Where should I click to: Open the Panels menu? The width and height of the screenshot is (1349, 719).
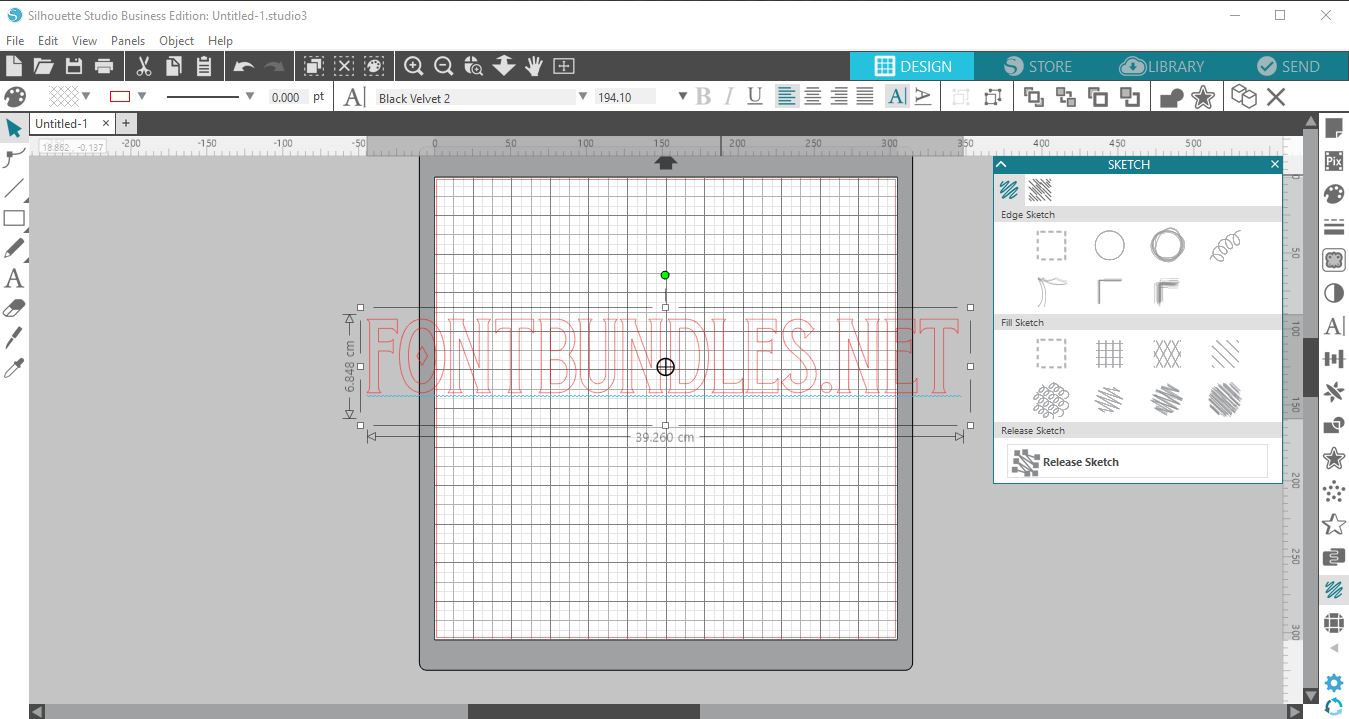tap(128, 41)
